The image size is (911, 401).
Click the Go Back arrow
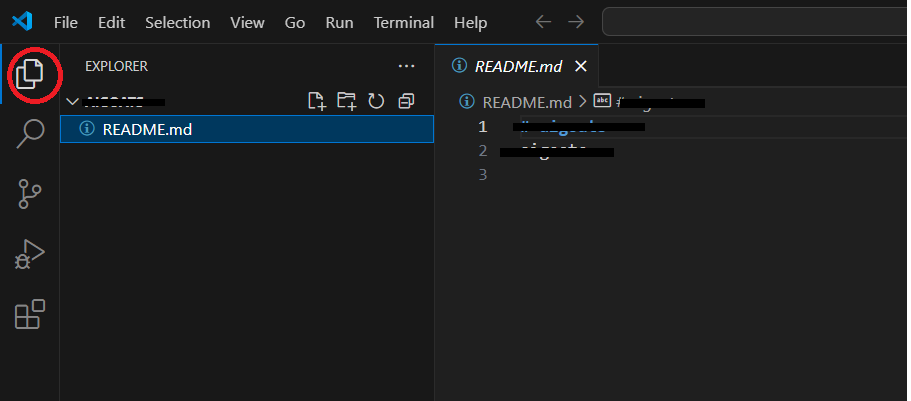pos(543,22)
